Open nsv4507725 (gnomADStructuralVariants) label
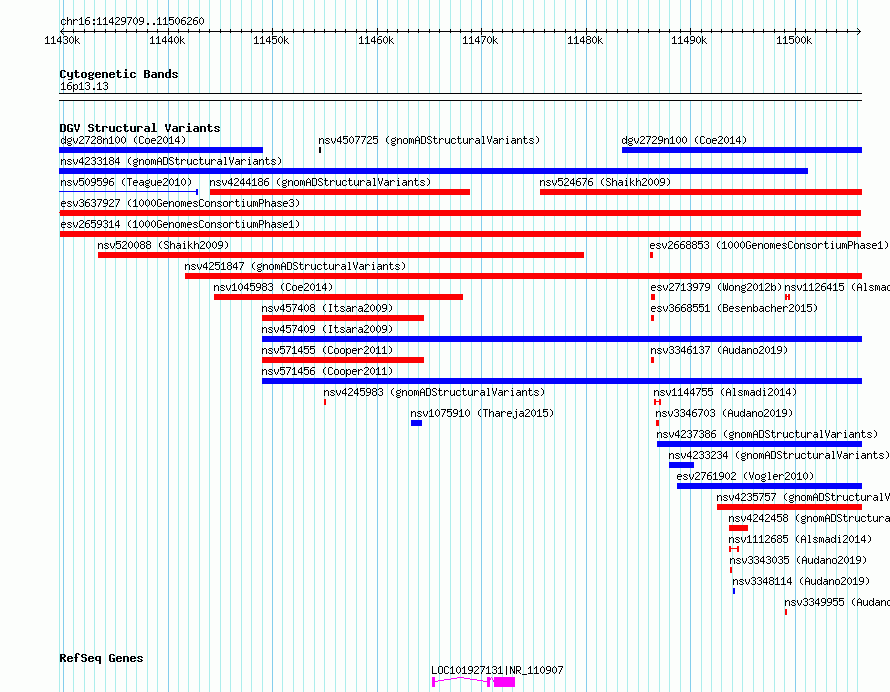Viewport: 890px width, 692px height. click(429, 140)
